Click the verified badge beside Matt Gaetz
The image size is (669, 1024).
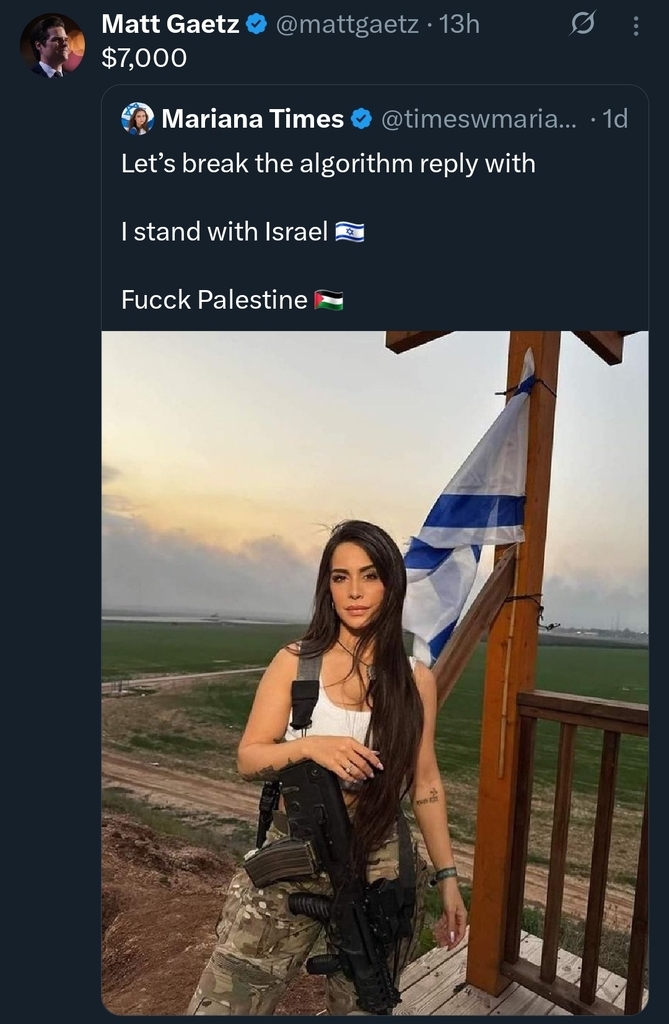257,25
